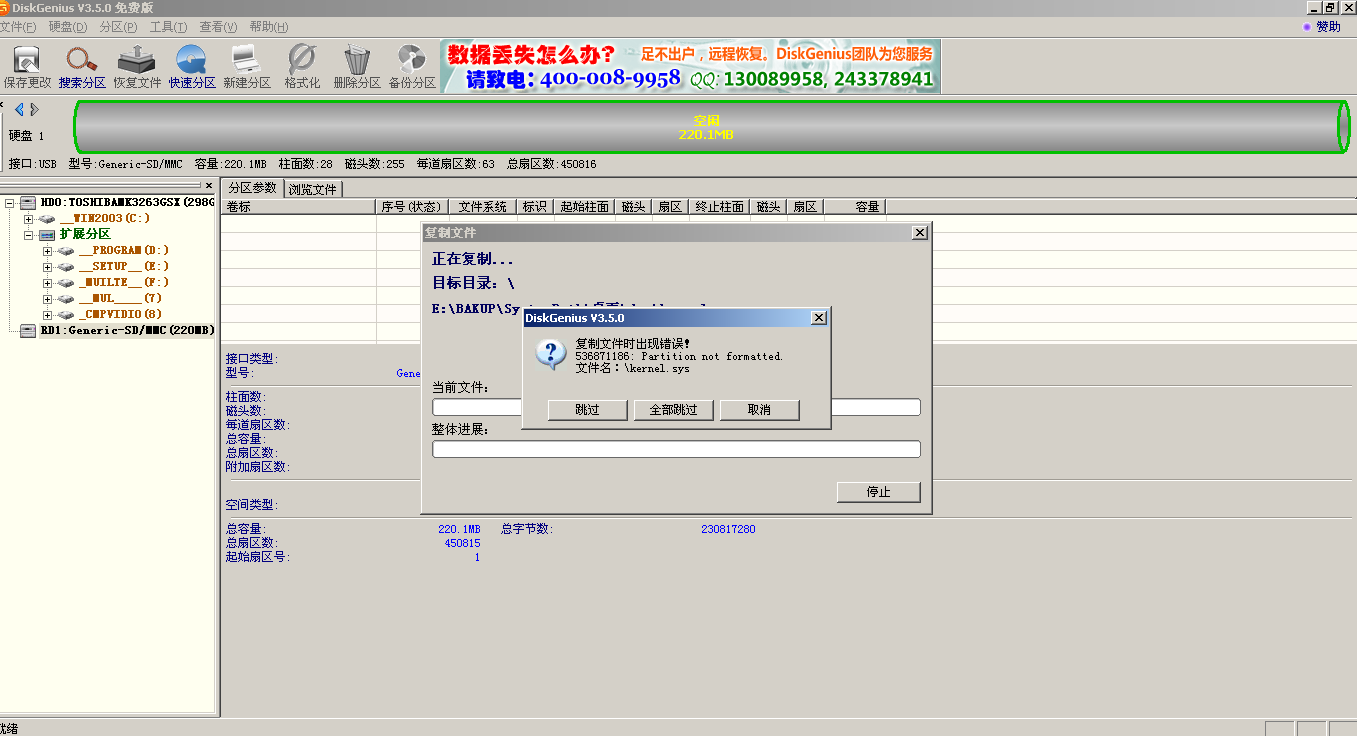Expand the WIN2003(C:) partition node
Image resolution: width=1357 pixels, height=736 pixels.
(x=29, y=219)
